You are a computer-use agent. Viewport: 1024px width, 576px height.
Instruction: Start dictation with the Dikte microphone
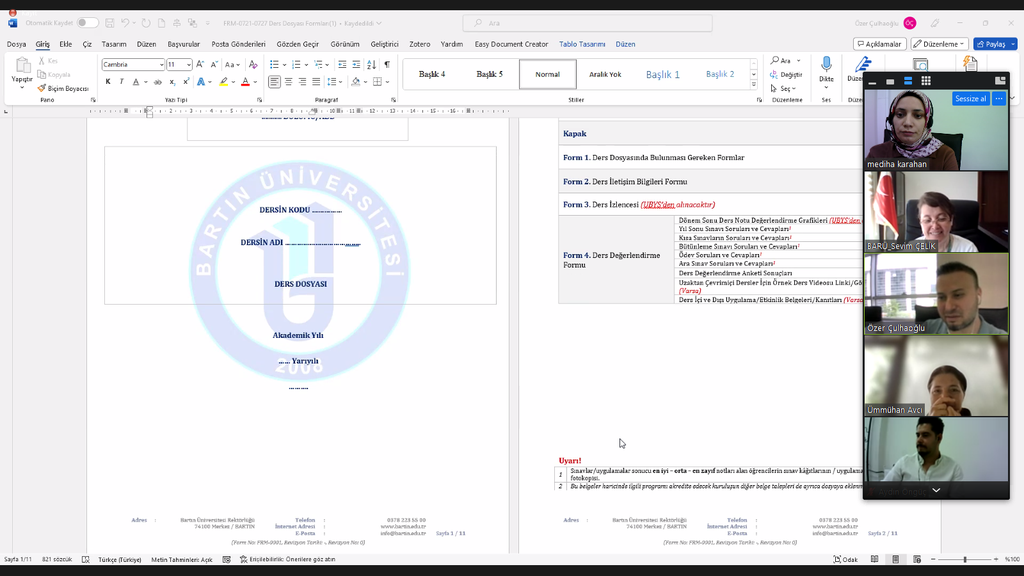(x=826, y=68)
